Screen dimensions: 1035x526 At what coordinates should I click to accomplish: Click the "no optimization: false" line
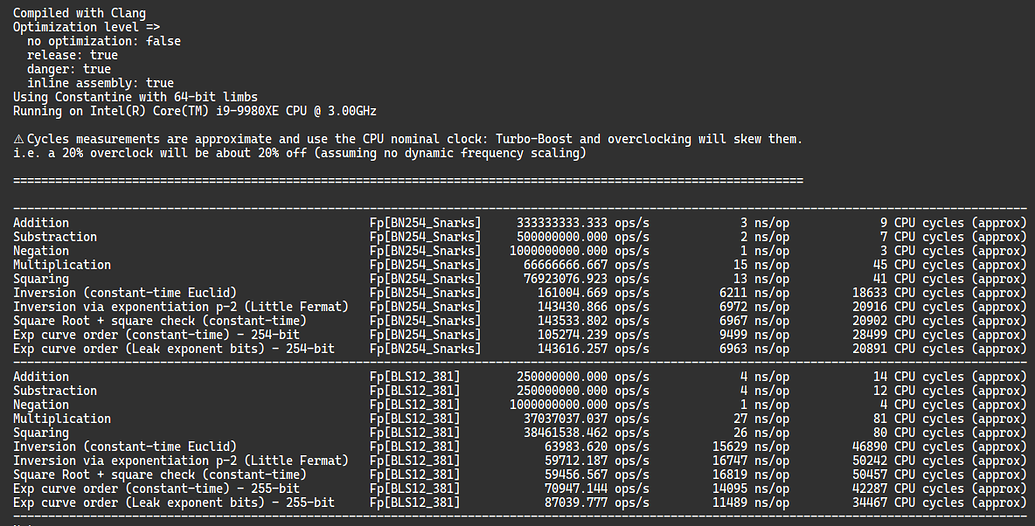click(x=104, y=41)
